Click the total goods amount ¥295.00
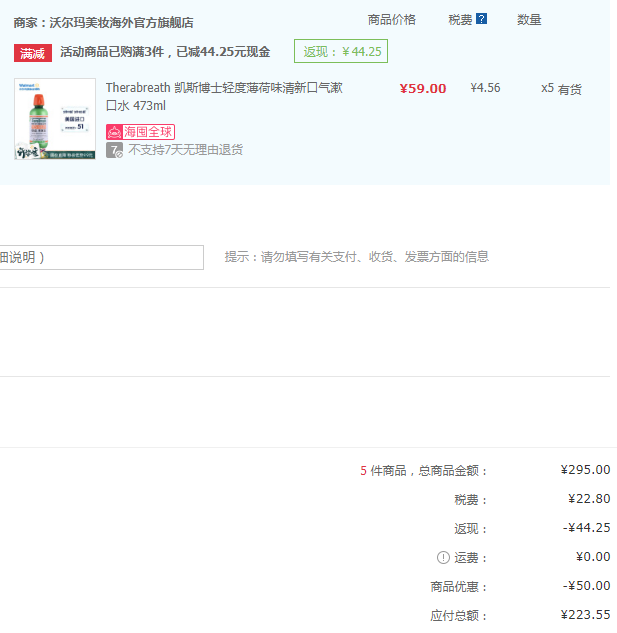This screenshot has height=633, width=617. (x=585, y=470)
